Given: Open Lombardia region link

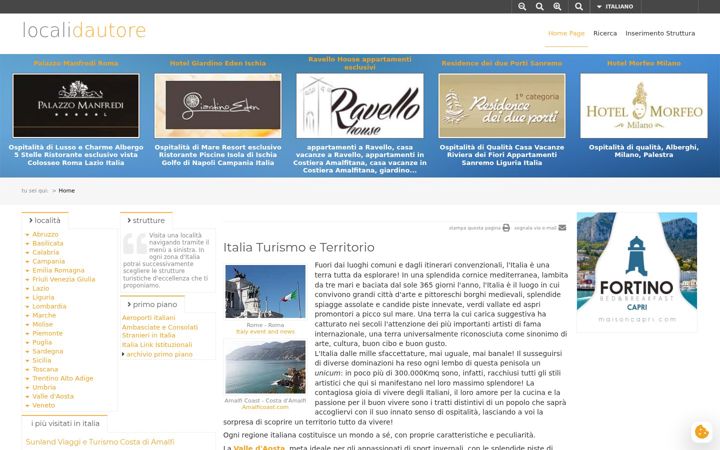Looking at the screenshot, I should click(x=49, y=306).
